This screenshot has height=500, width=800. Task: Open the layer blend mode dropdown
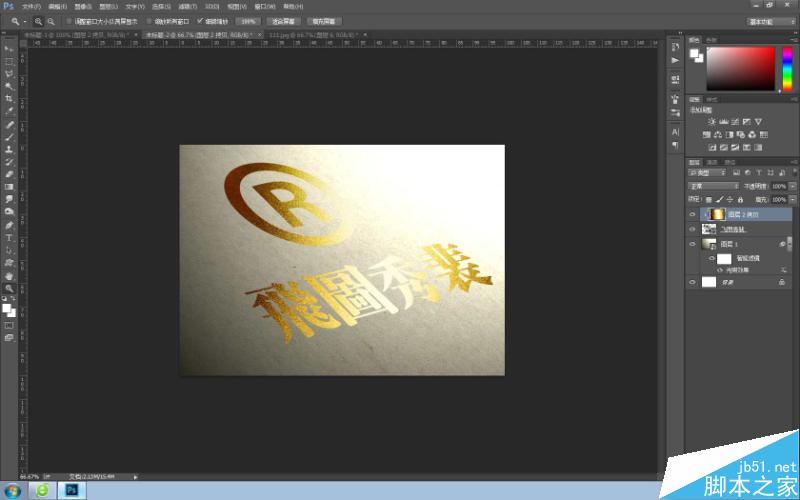pyautogui.click(x=713, y=186)
